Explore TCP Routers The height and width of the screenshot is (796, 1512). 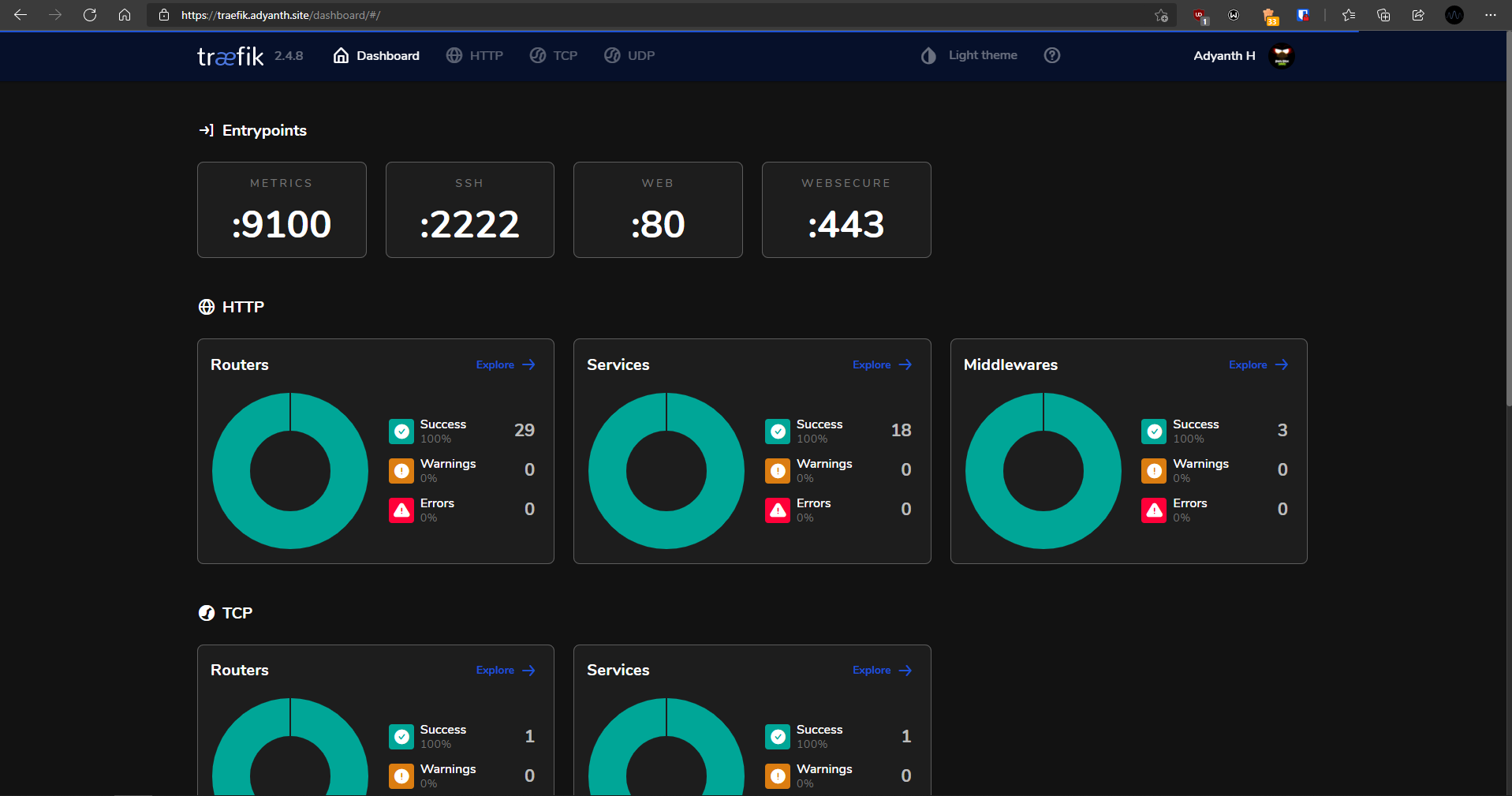point(505,670)
